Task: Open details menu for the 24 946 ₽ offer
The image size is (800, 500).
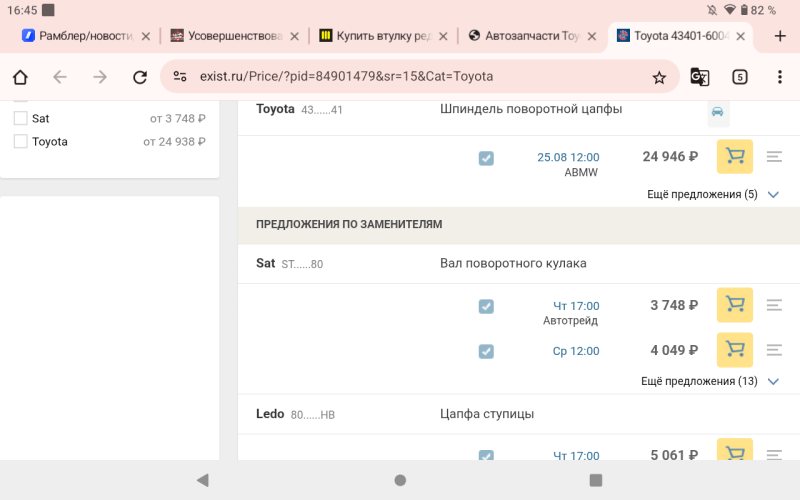Action: (x=774, y=157)
